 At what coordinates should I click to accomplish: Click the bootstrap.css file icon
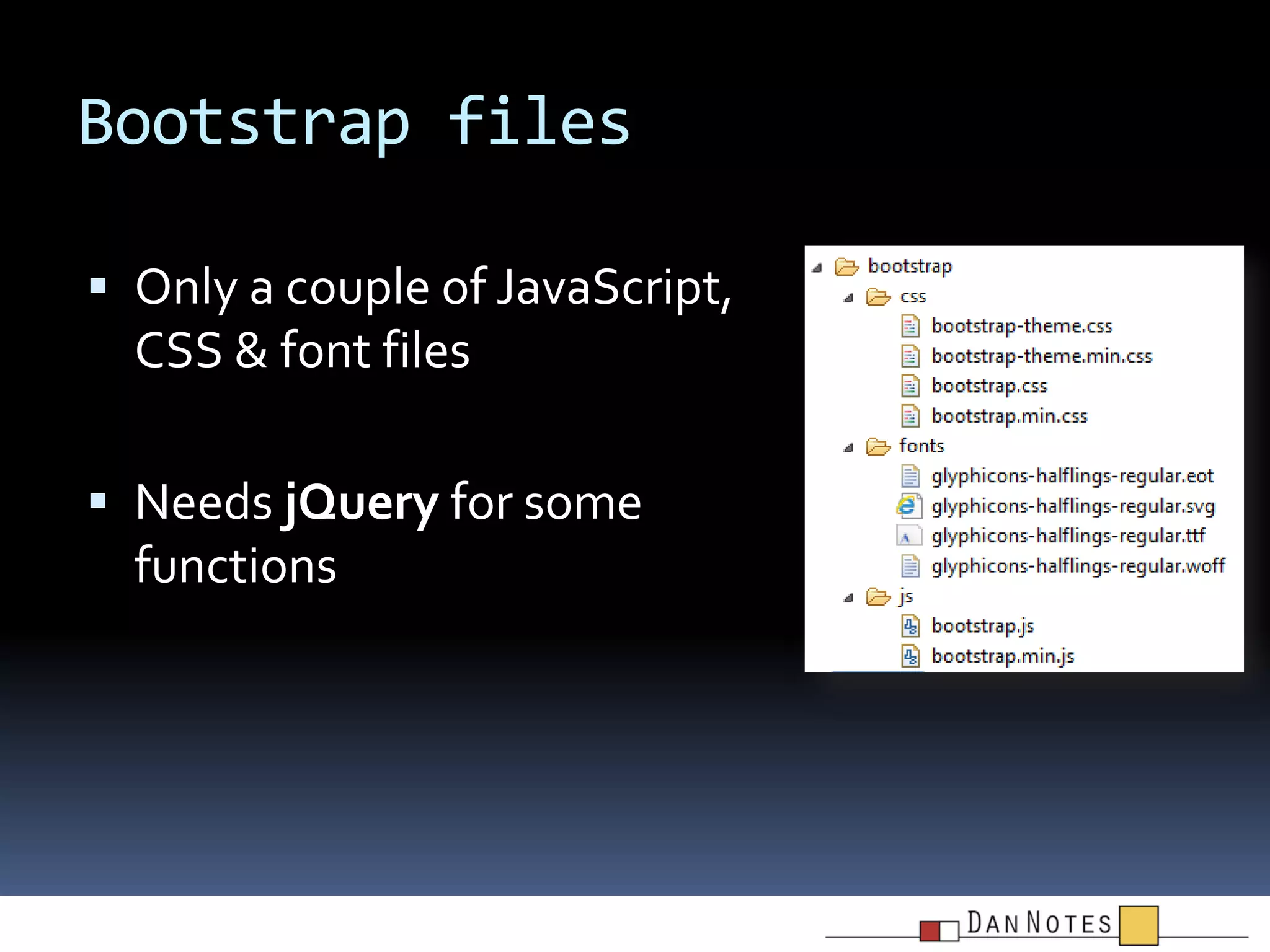pos(910,386)
